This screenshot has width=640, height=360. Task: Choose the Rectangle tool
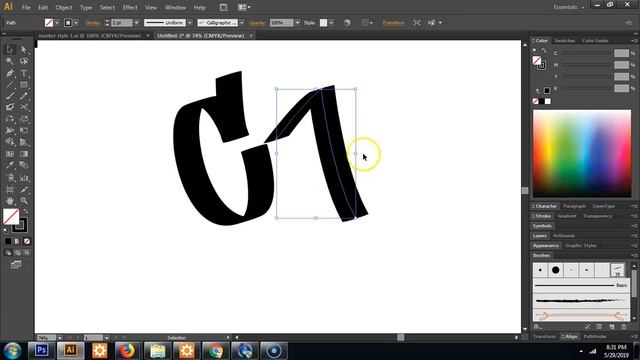[24, 85]
